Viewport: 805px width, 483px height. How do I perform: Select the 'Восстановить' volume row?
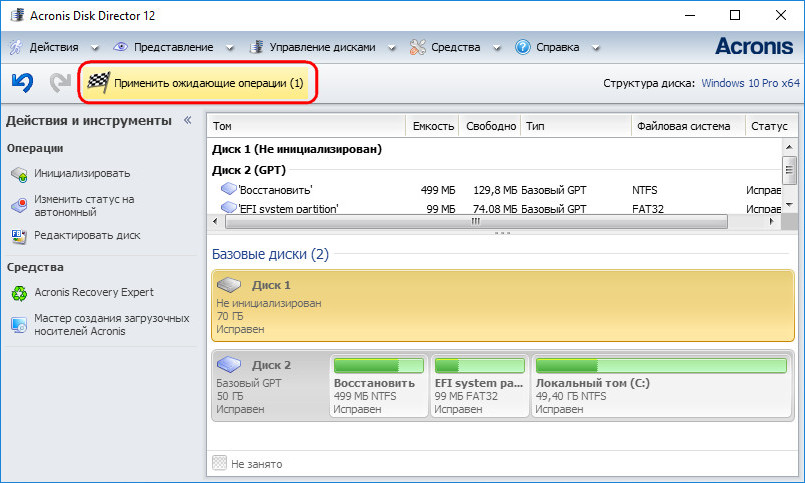(x=494, y=190)
